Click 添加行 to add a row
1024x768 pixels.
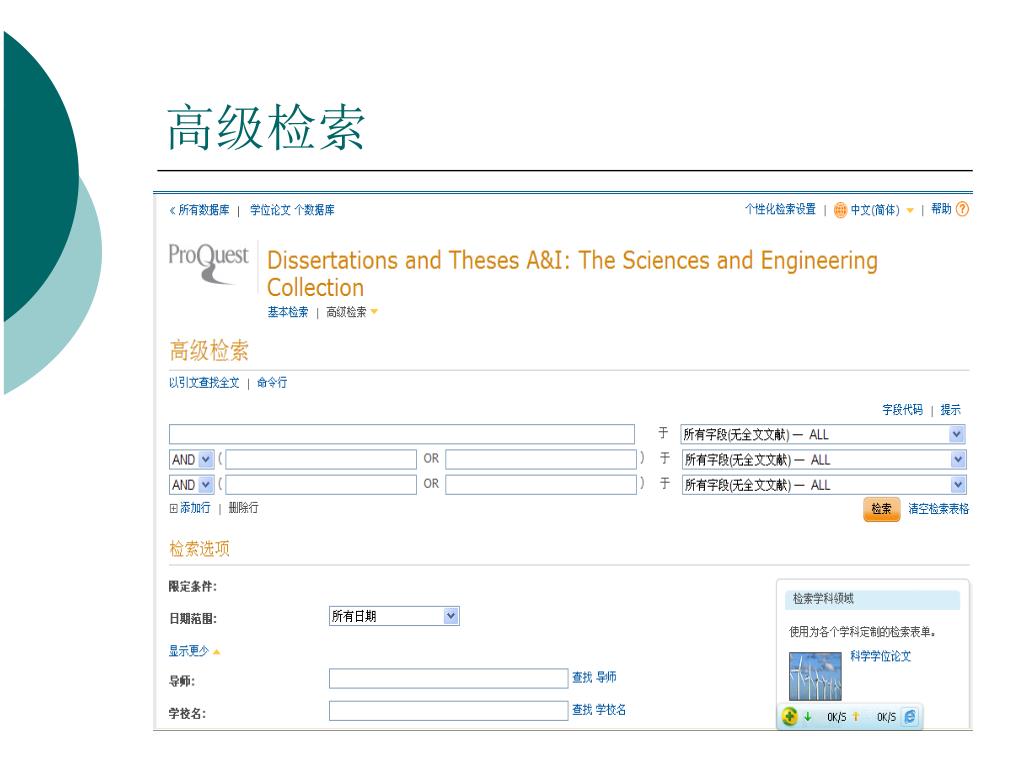tap(195, 508)
